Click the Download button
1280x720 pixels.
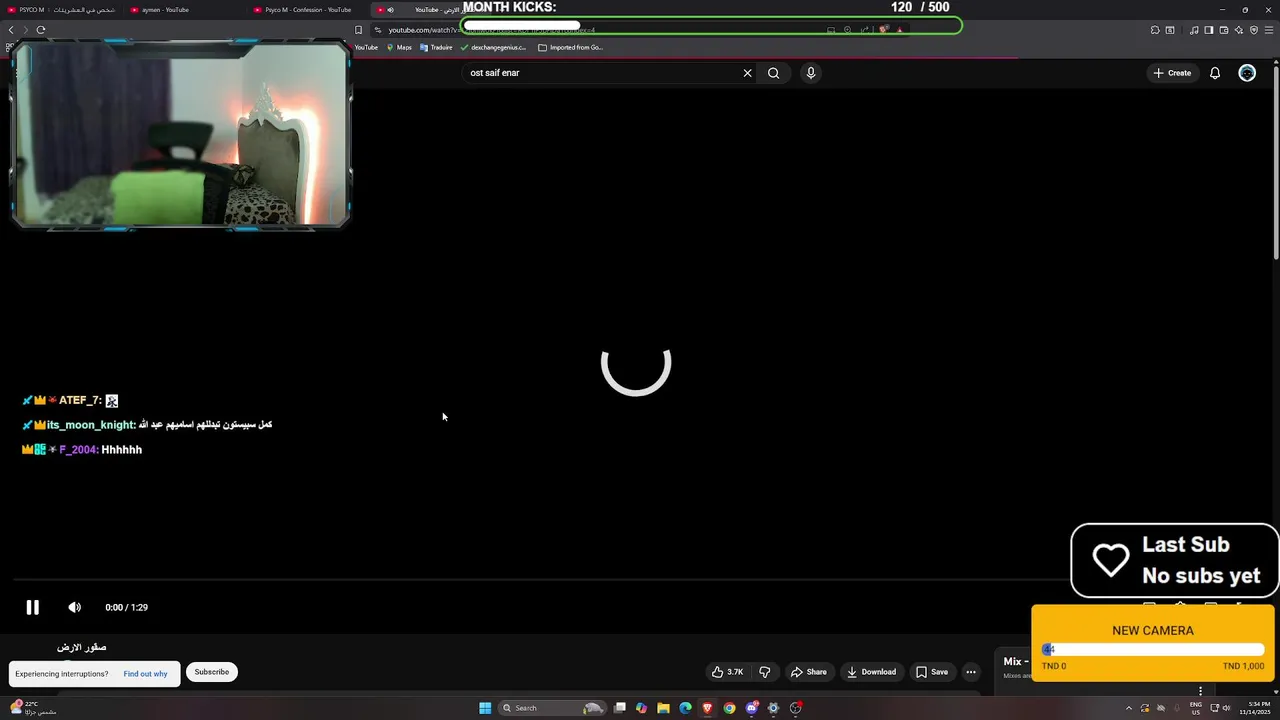[871, 672]
